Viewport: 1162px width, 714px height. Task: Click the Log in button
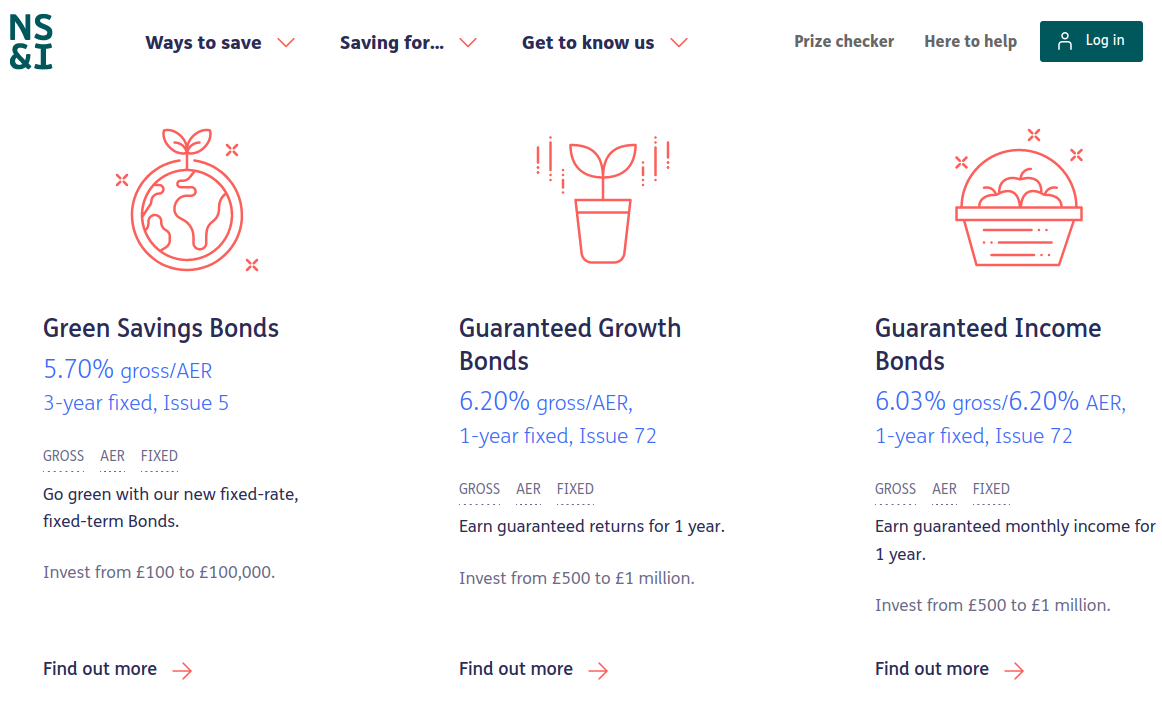point(1091,42)
